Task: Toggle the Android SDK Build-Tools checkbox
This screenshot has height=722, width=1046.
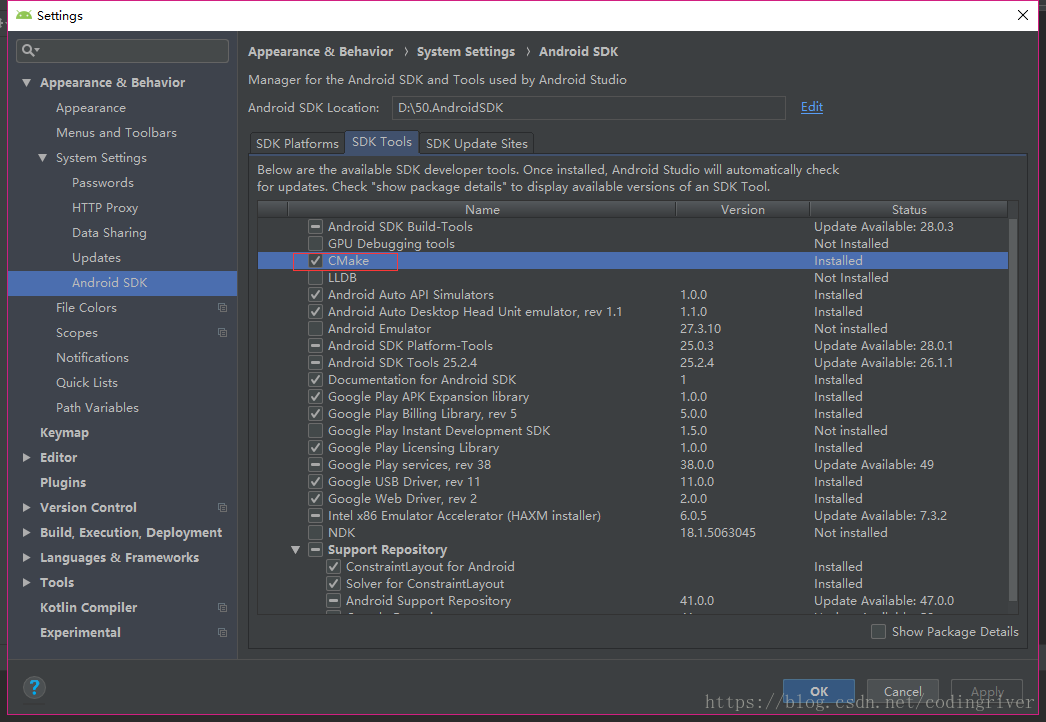Action: coord(316,227)
